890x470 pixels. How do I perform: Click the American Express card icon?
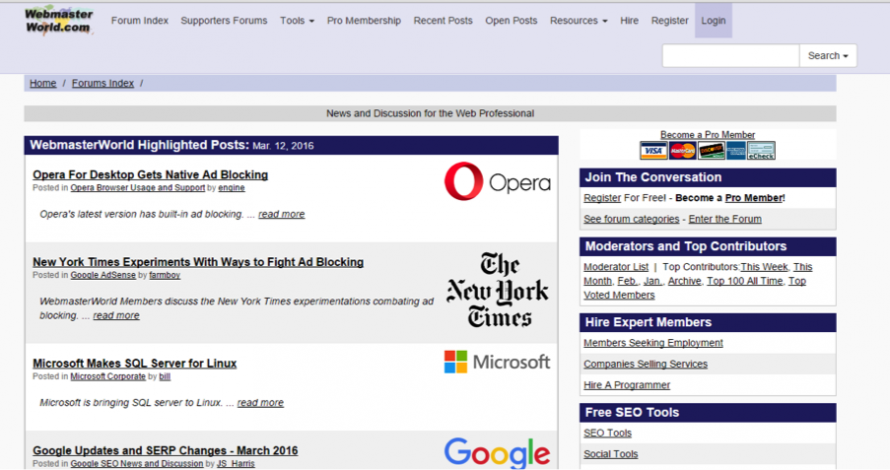click(736, 150)
